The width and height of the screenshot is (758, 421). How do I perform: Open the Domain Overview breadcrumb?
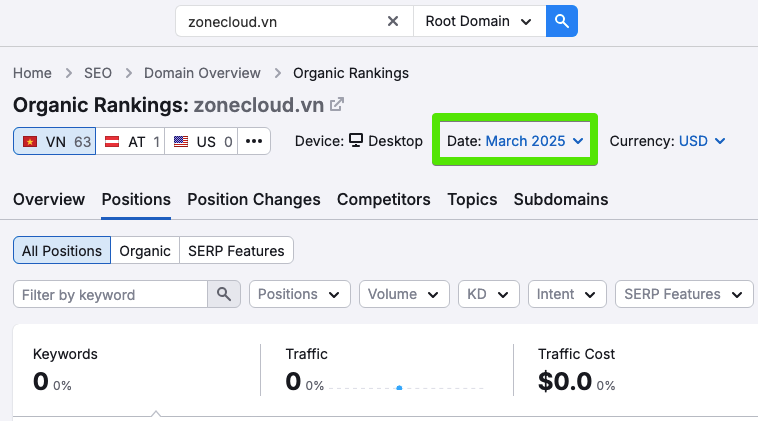202,73
